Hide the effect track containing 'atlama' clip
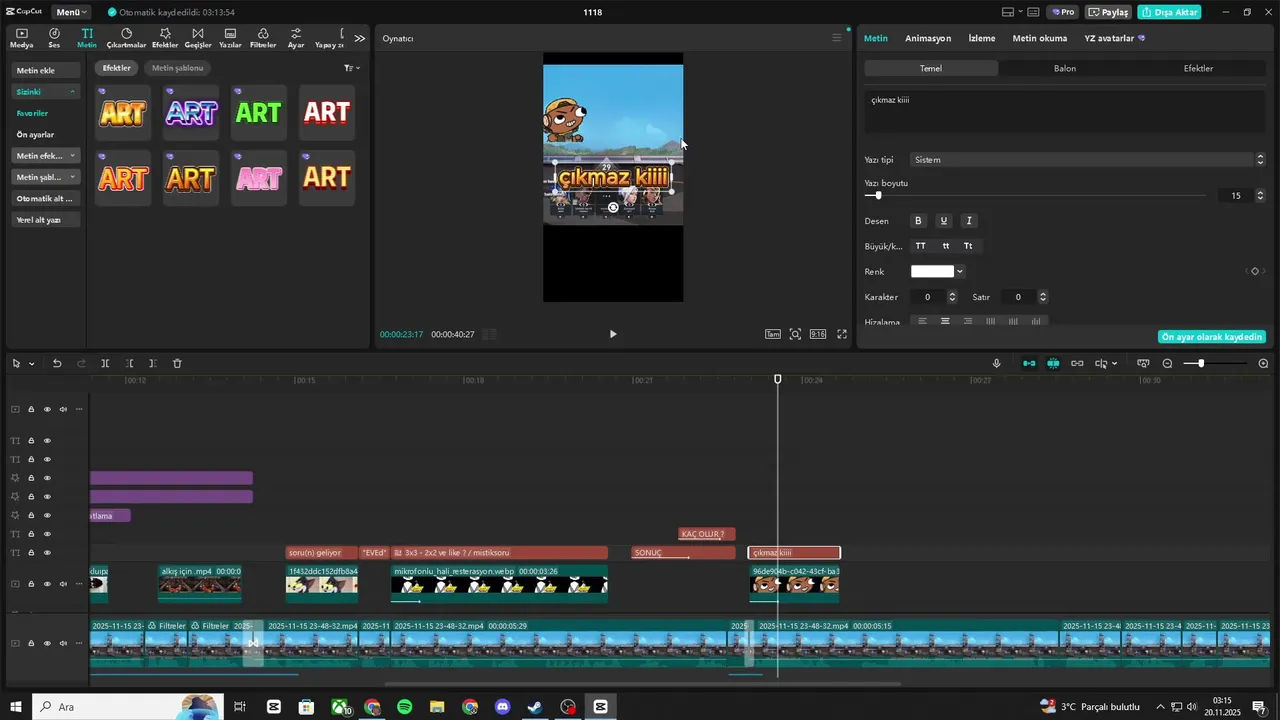Viewport: 1280px width, 720px height. point(47,516)
